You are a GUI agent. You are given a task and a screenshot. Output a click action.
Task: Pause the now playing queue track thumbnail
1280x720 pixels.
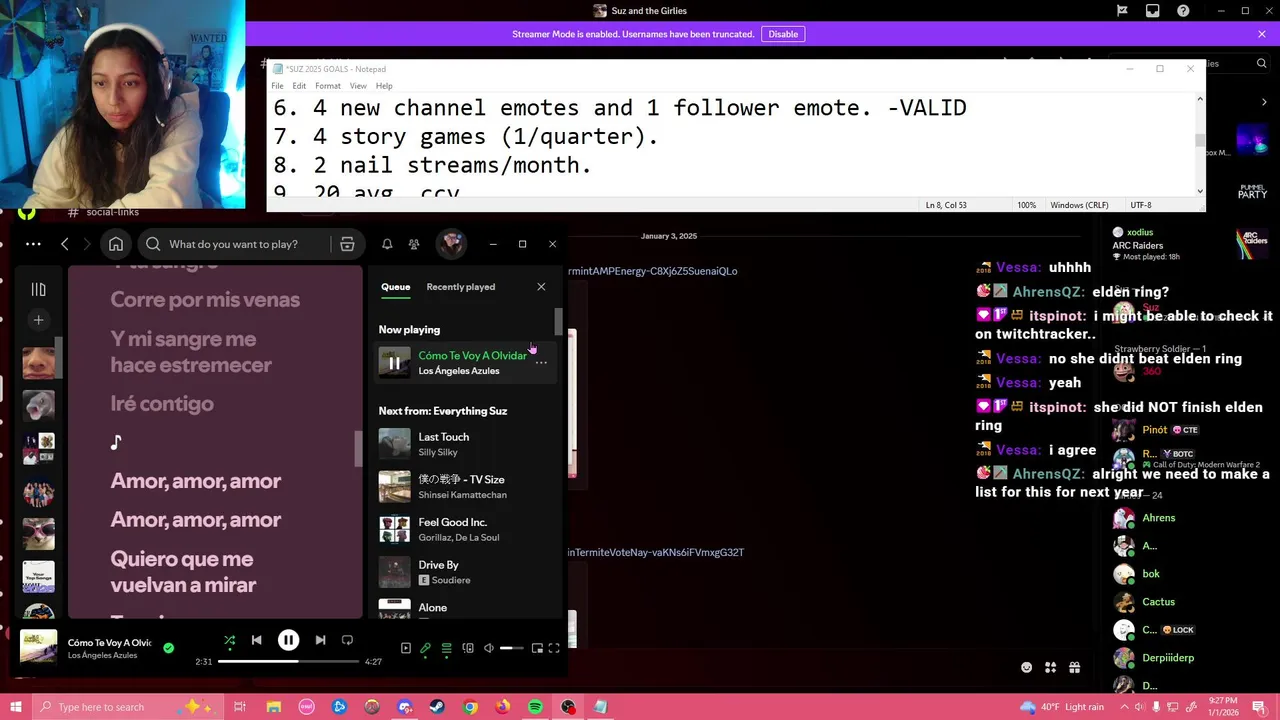tap(394, 363)
